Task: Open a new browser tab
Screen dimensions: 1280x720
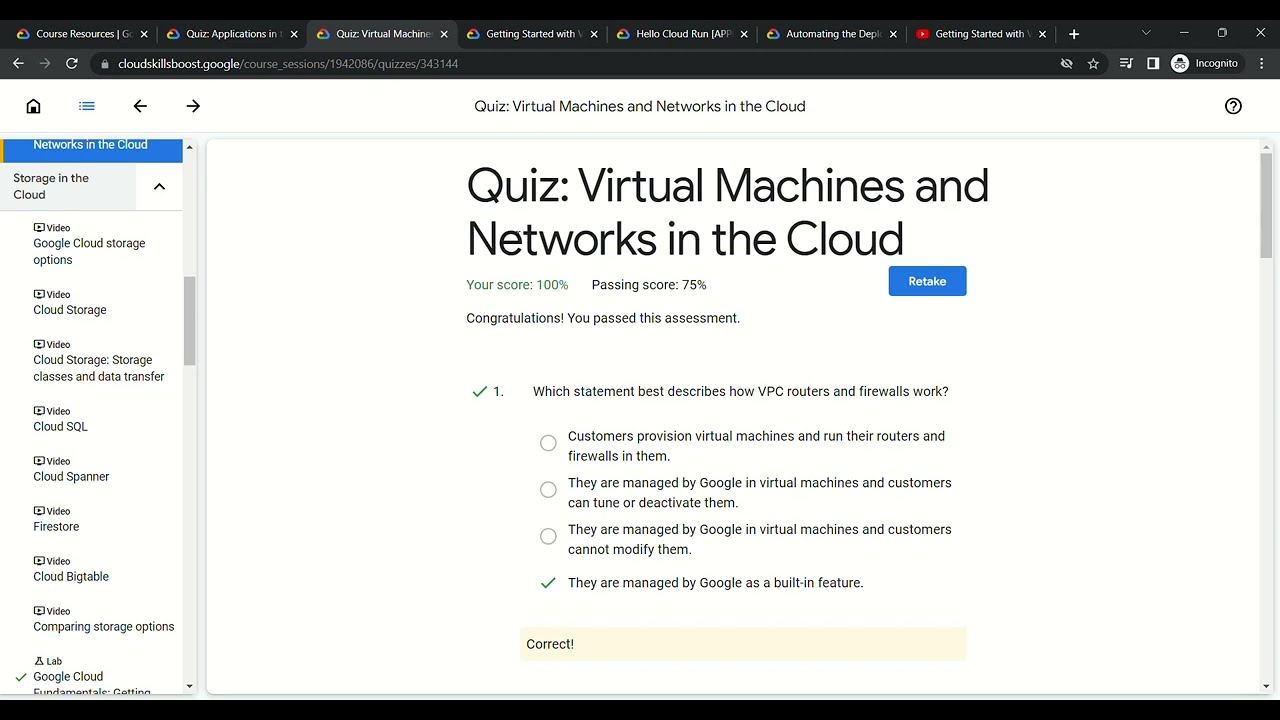Action: [x=1074, y=33]
